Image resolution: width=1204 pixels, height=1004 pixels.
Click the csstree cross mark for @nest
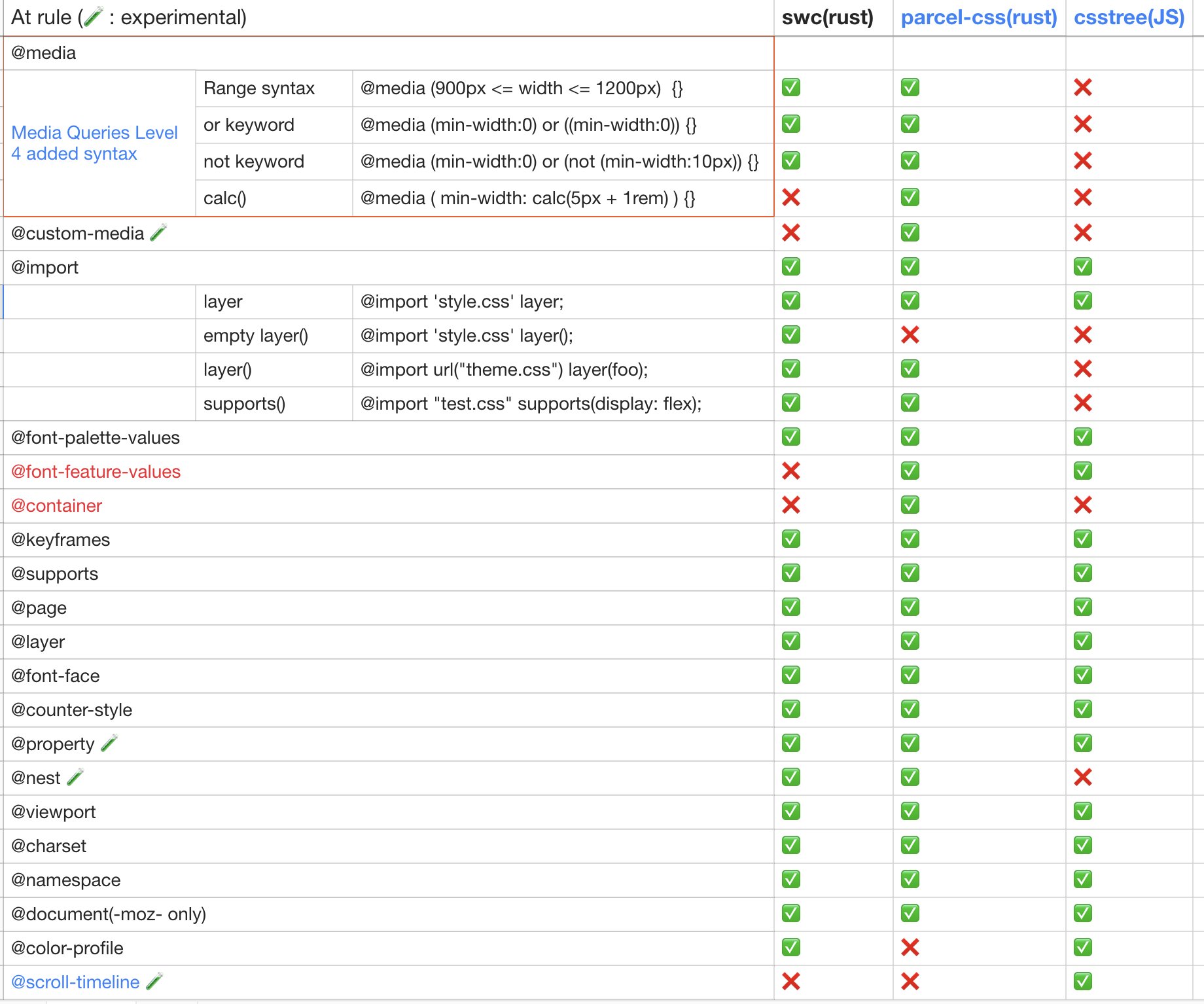coord(1083,777)
